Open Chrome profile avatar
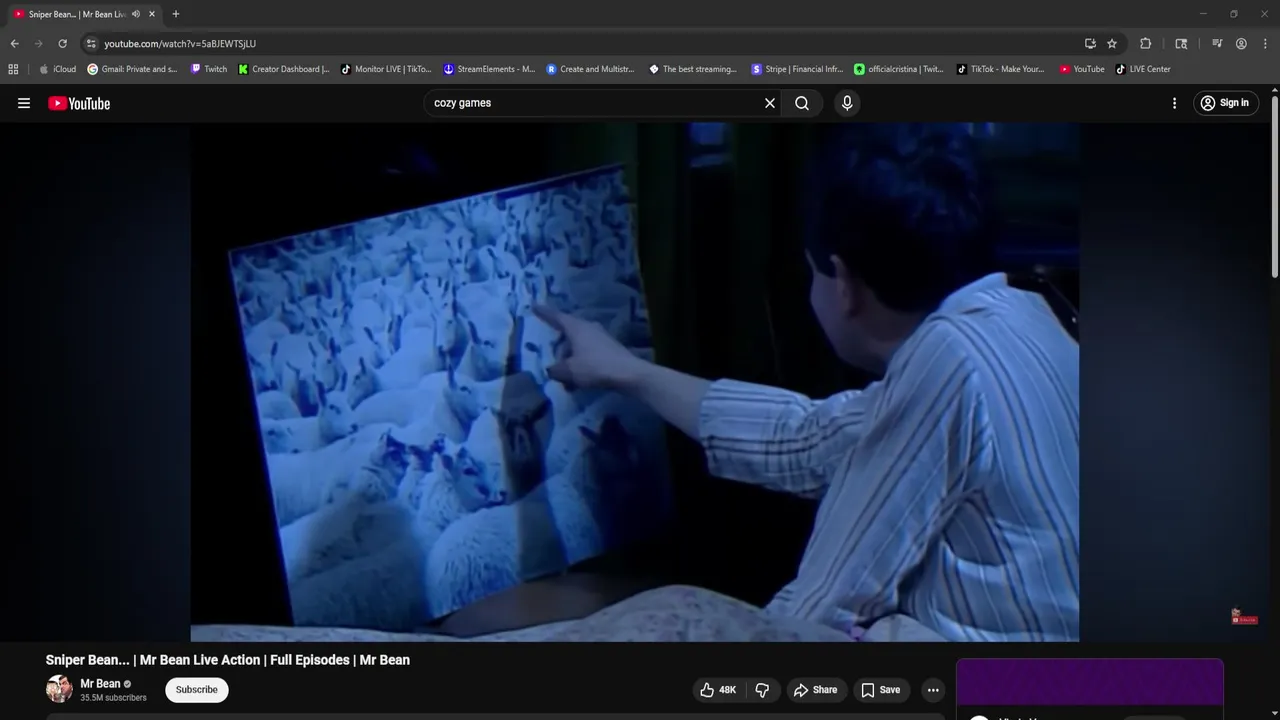The height and width of the screenshot is (720, 1280). [1241, 44]
